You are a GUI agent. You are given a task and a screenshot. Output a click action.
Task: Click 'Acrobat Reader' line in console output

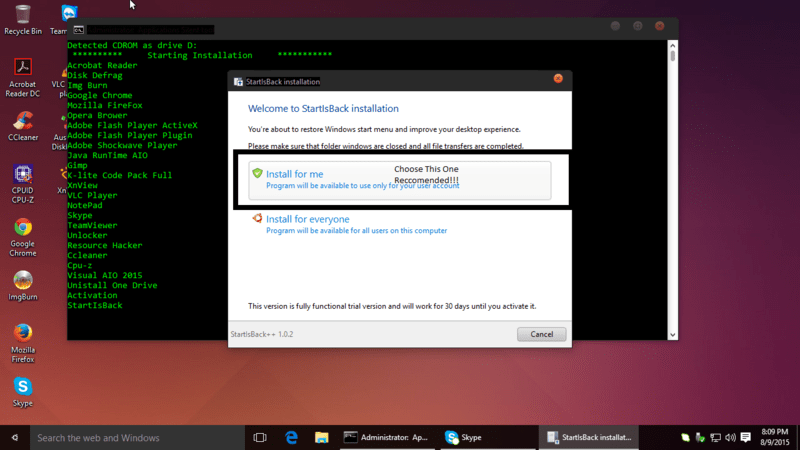coord(102,65)
